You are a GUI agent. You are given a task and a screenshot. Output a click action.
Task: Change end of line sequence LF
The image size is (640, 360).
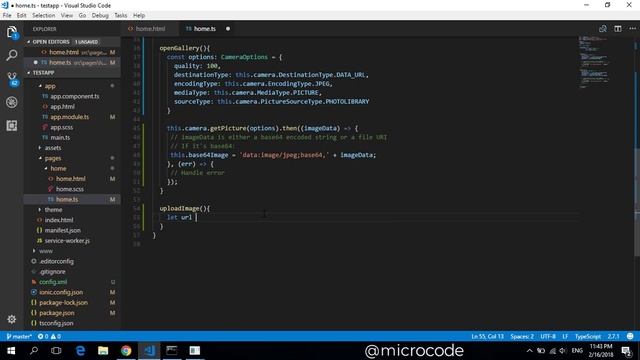click(x=565, y=336)
